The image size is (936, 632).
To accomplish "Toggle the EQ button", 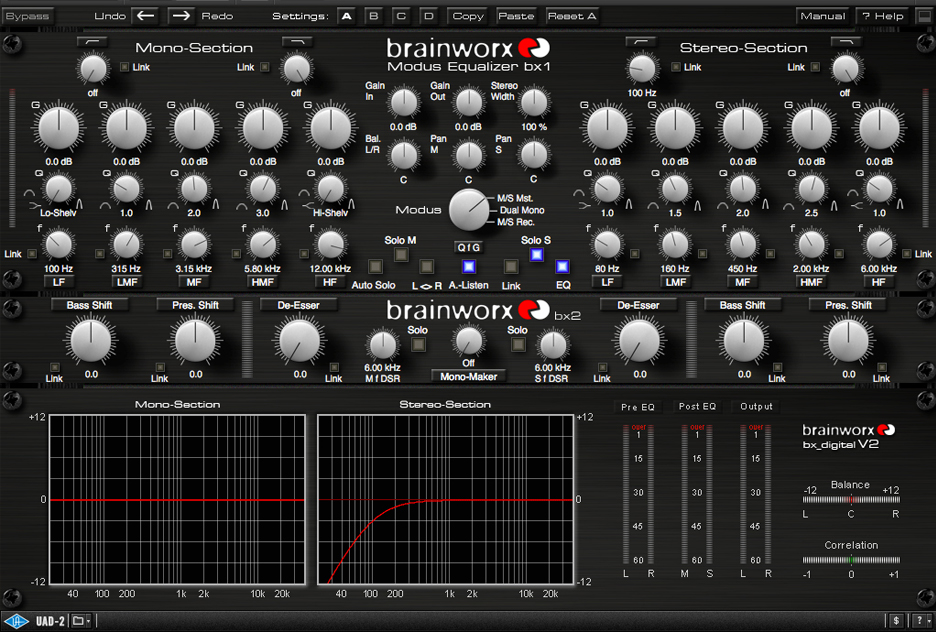I will tap(562, 266).
